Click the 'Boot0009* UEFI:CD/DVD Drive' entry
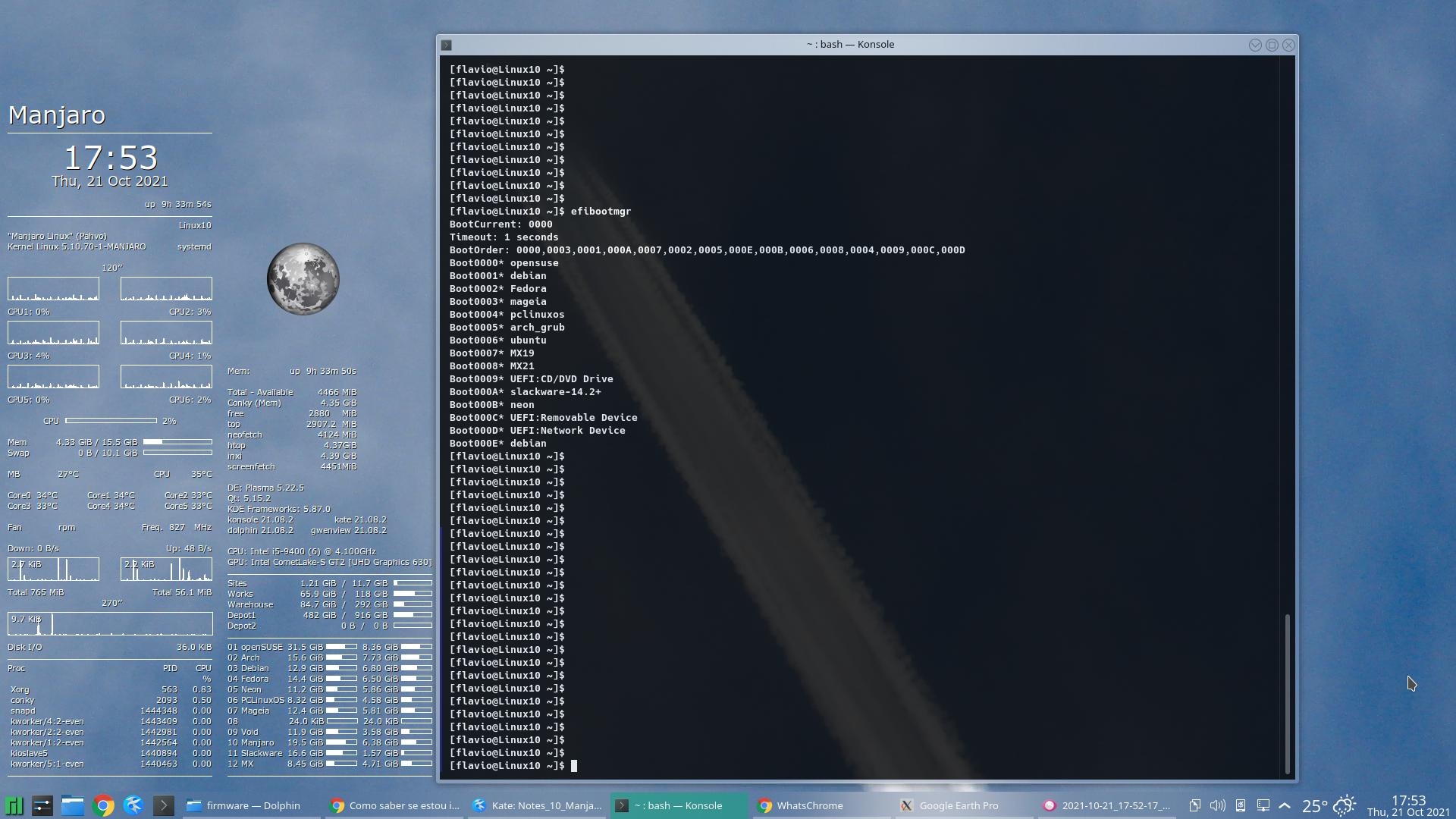The height and width of the screenshot is (819, 1456). point(531,379)
